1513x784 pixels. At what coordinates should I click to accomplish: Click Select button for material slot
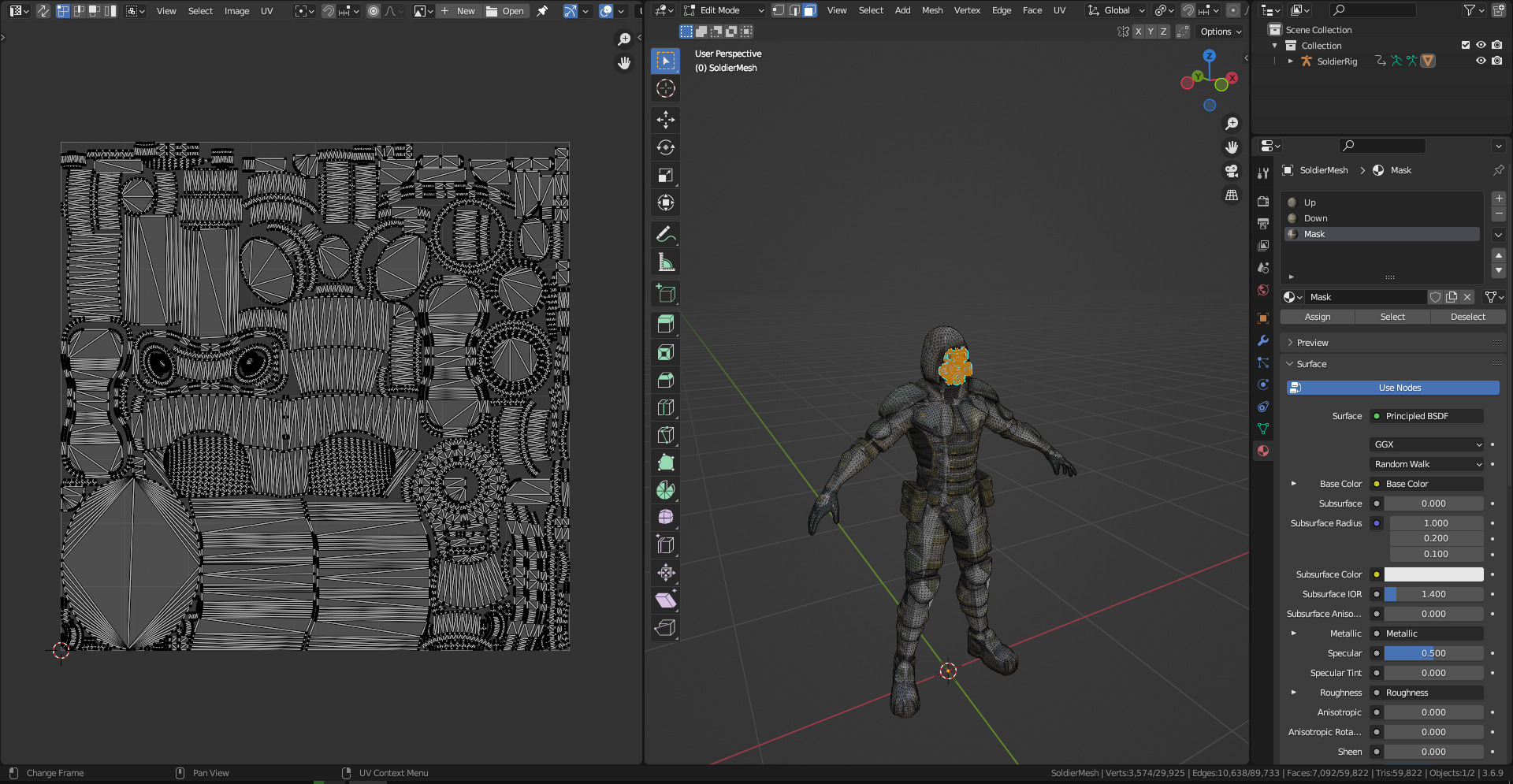(1392, 317)
